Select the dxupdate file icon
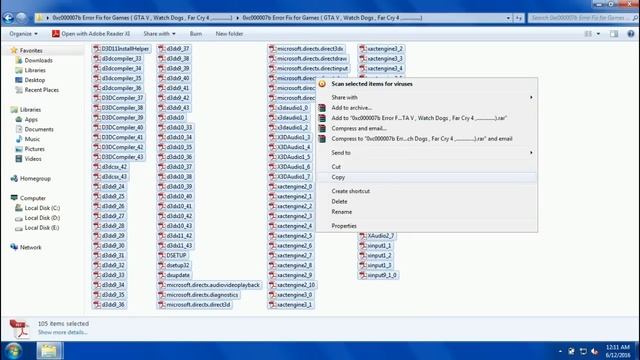640x360 pixels. [162, 275]
